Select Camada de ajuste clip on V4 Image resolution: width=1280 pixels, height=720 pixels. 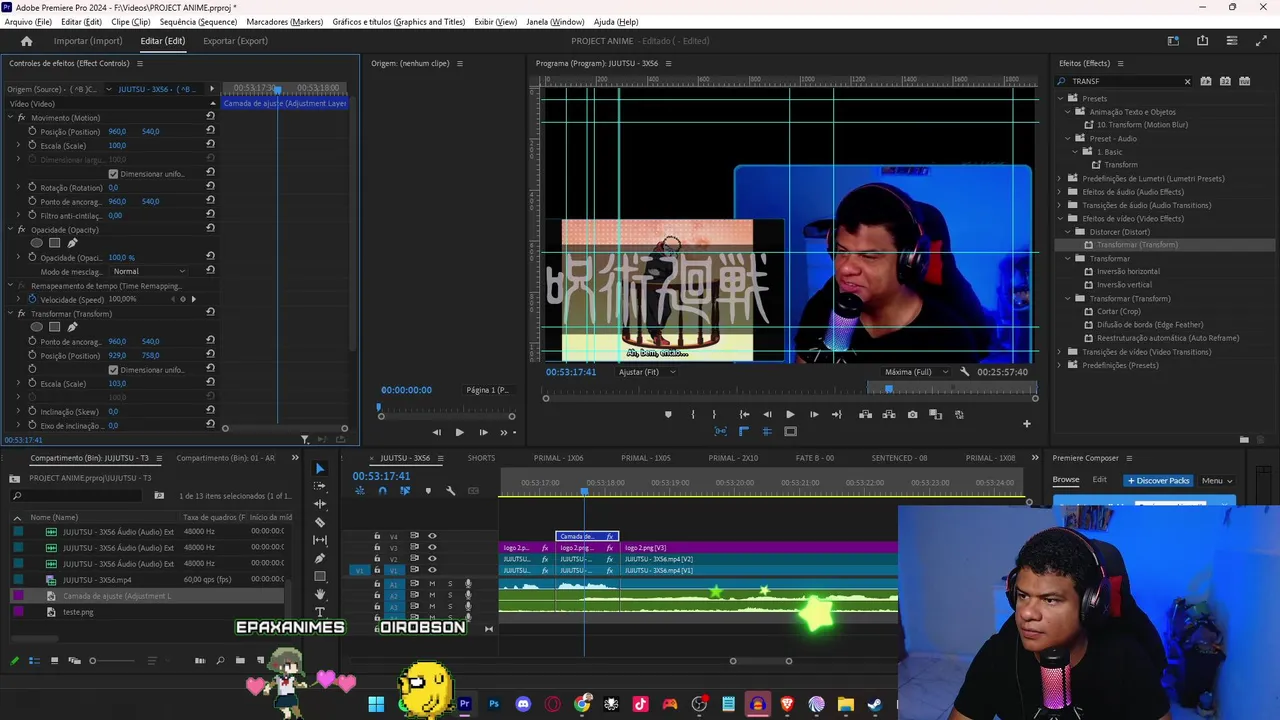pyautogui.click(x=587, y=537)
